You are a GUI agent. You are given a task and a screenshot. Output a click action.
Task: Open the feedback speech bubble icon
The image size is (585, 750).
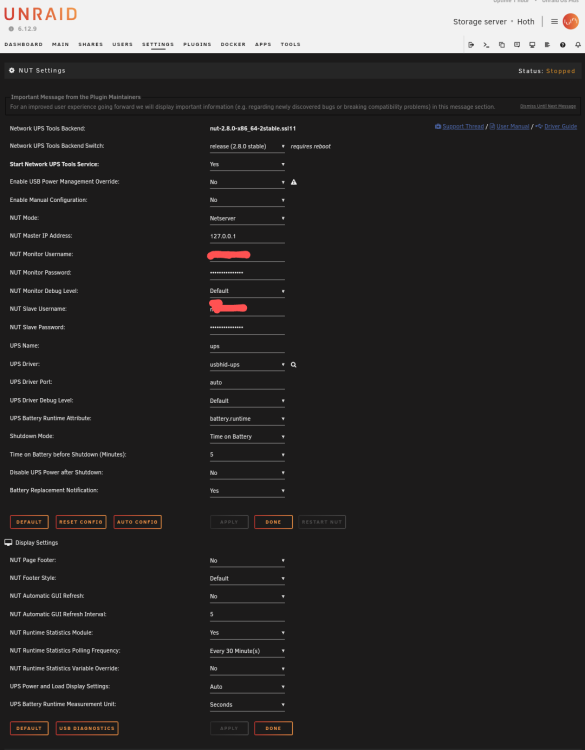[517, 45]
